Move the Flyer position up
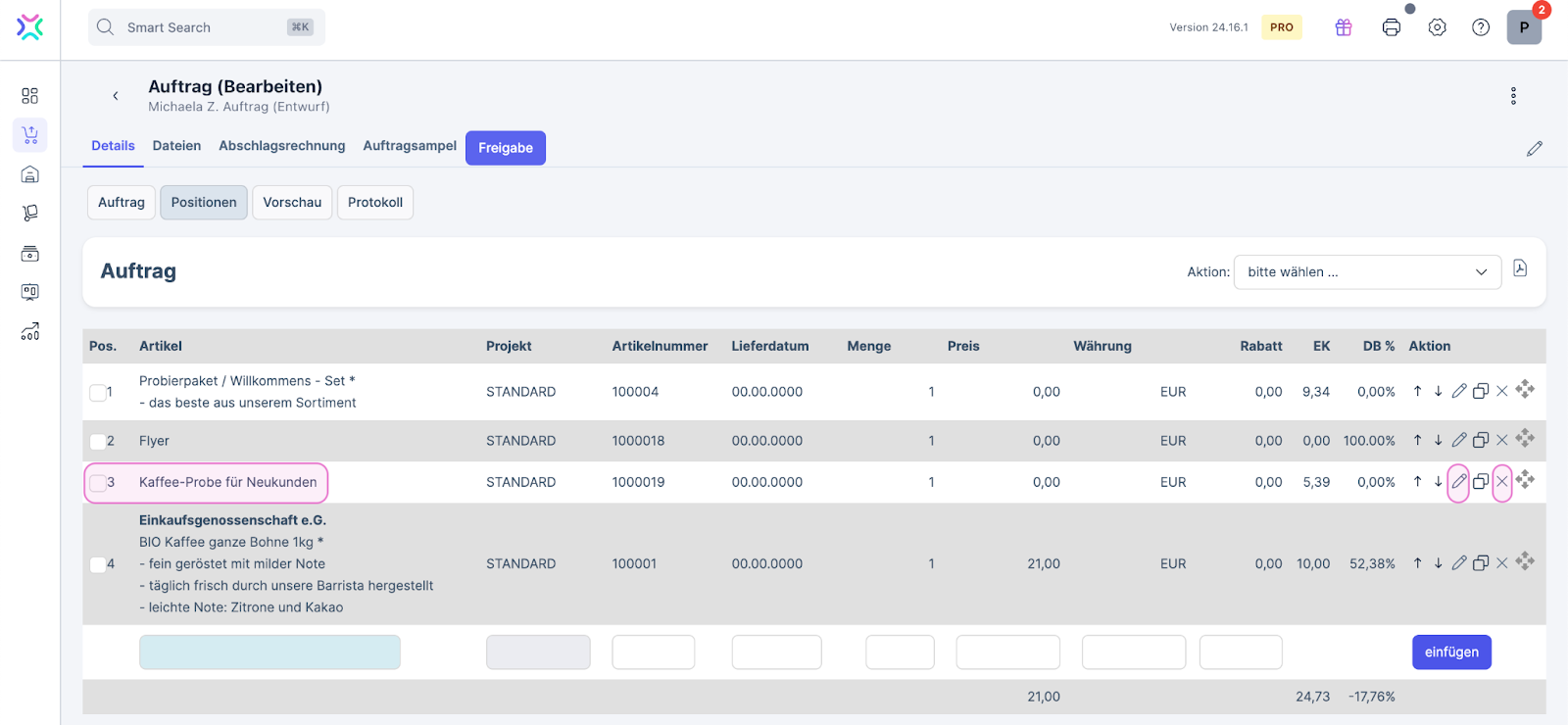The image size is (1568, 725). (1417, 441)
